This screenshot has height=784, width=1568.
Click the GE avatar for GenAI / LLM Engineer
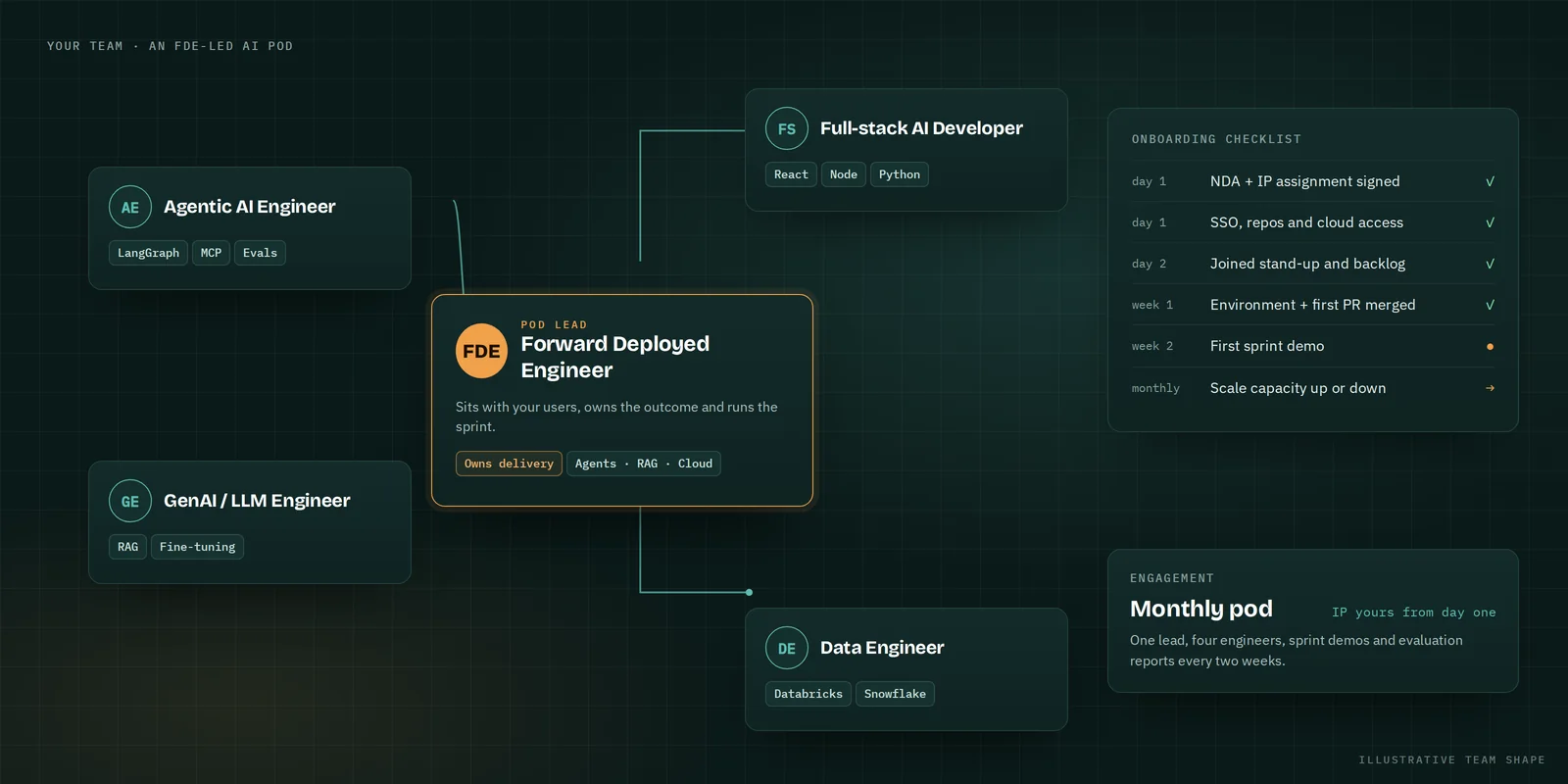tap(130, 501)
